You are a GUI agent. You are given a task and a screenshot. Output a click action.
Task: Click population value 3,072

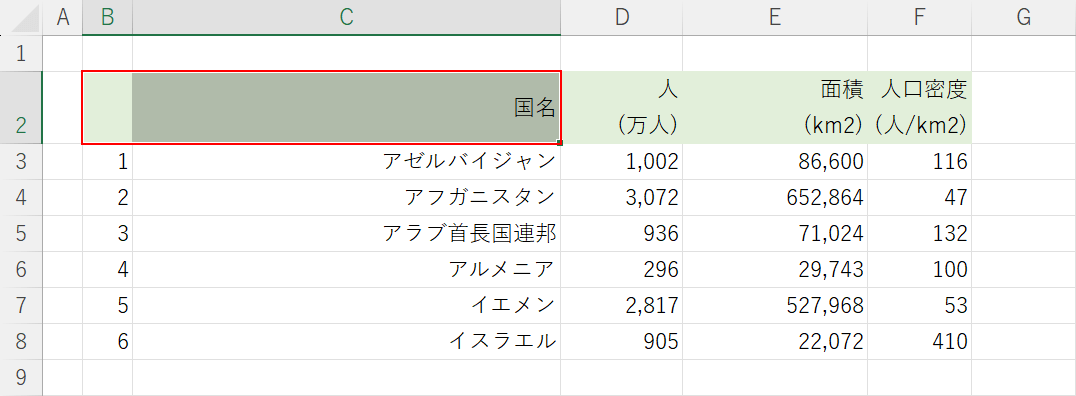622,198
